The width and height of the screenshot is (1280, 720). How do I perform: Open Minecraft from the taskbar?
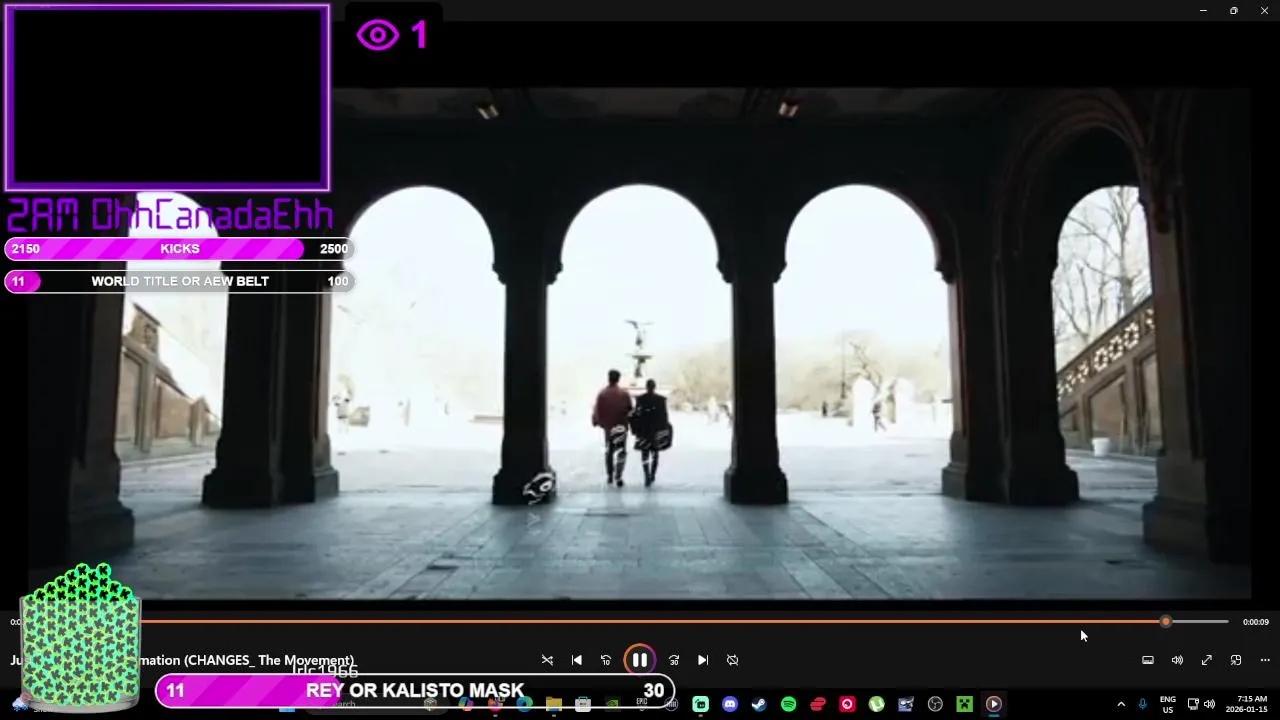[x=964, y=704]
